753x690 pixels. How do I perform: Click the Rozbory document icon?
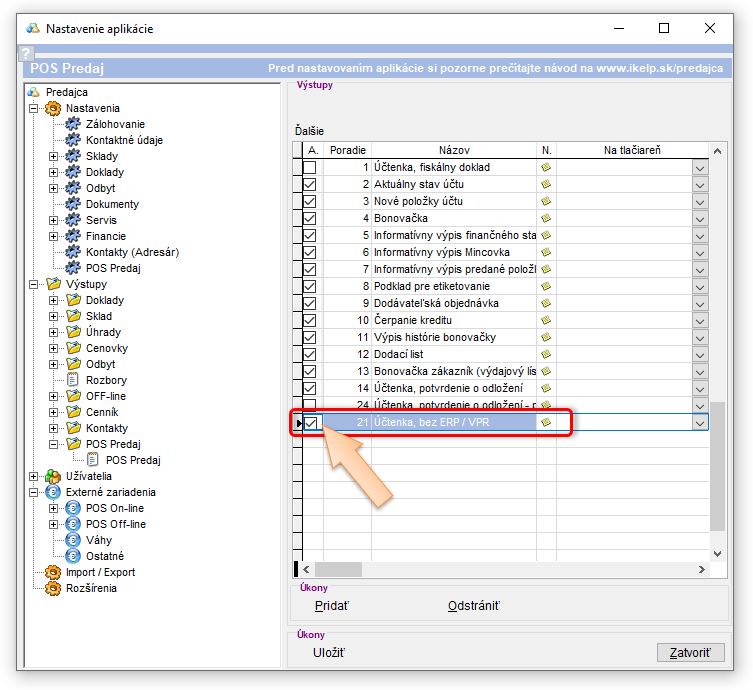72,380
